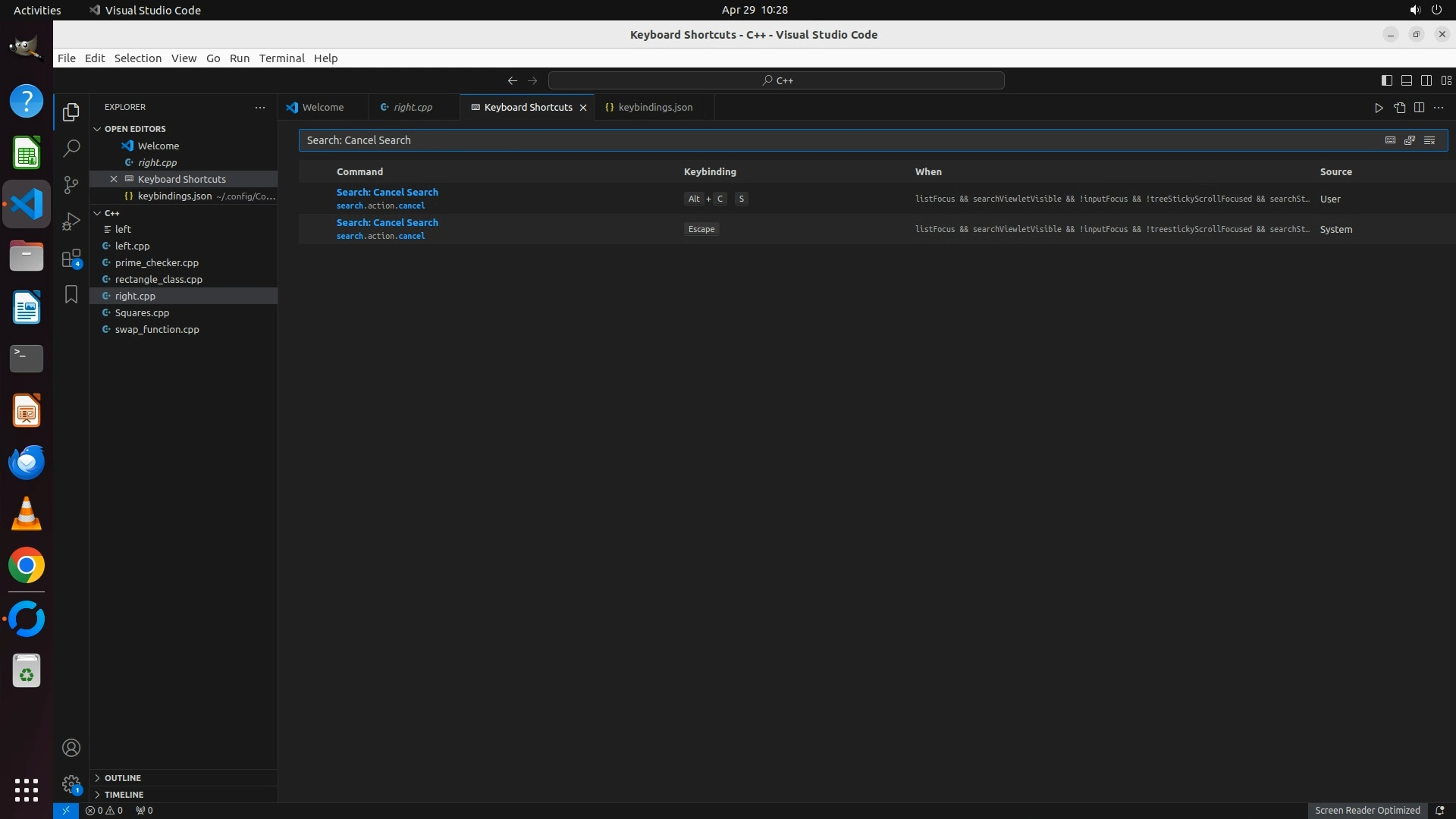Open prime_checker.cpp in the explorer
This screenshot has height=819, width=1456.
[156, 262]
